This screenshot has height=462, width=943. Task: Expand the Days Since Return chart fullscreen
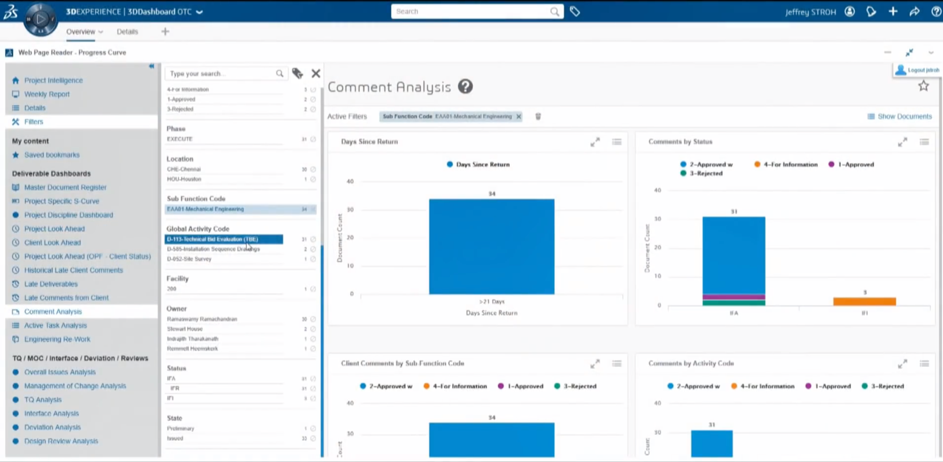click(595, 142)
